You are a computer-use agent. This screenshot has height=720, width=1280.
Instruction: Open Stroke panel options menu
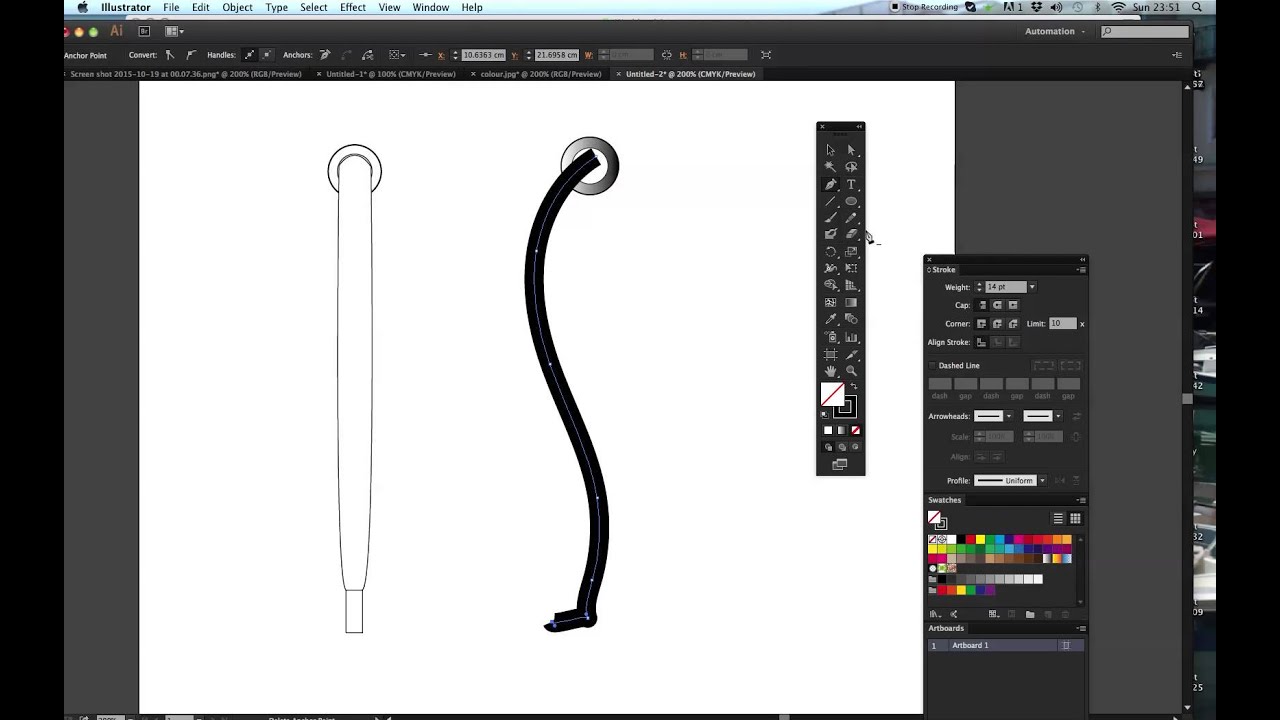tap(1081, 270)
